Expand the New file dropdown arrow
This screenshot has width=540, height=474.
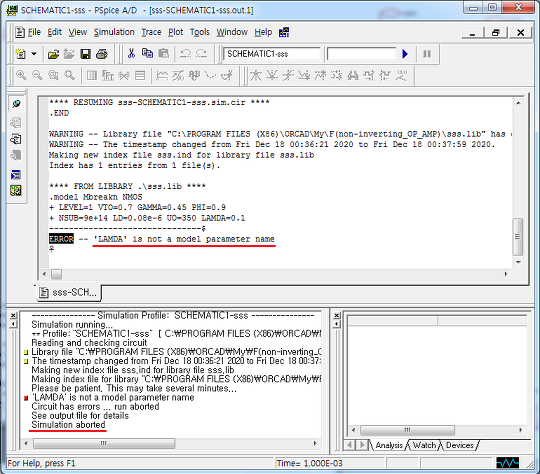(x=34, y=54)
